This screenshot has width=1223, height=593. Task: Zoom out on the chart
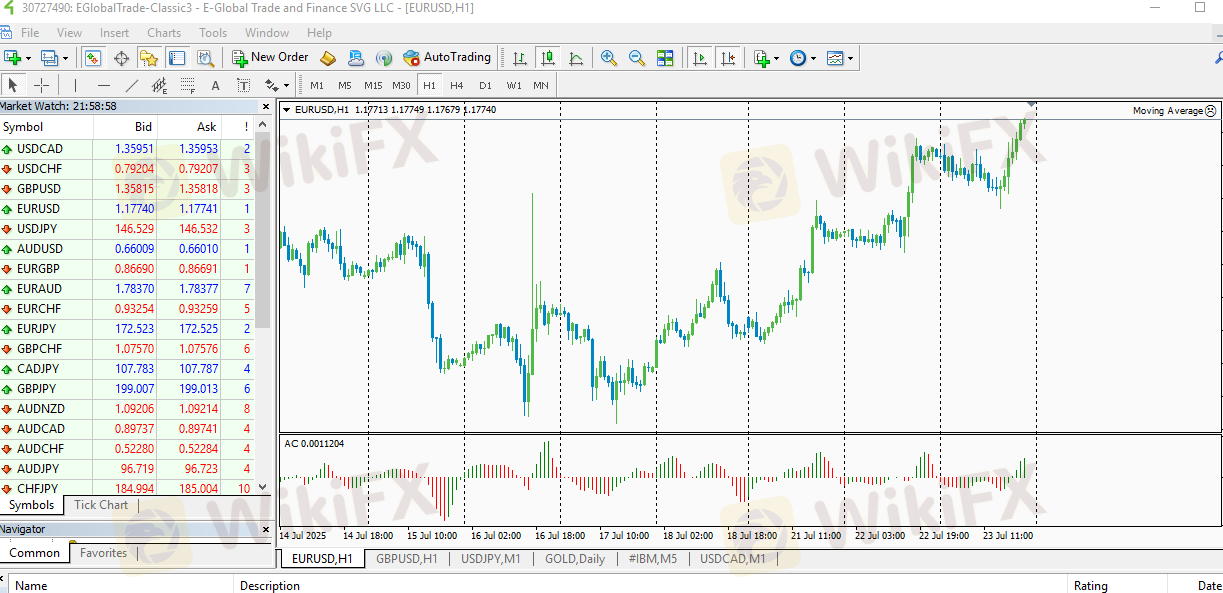tap(636, 58)
